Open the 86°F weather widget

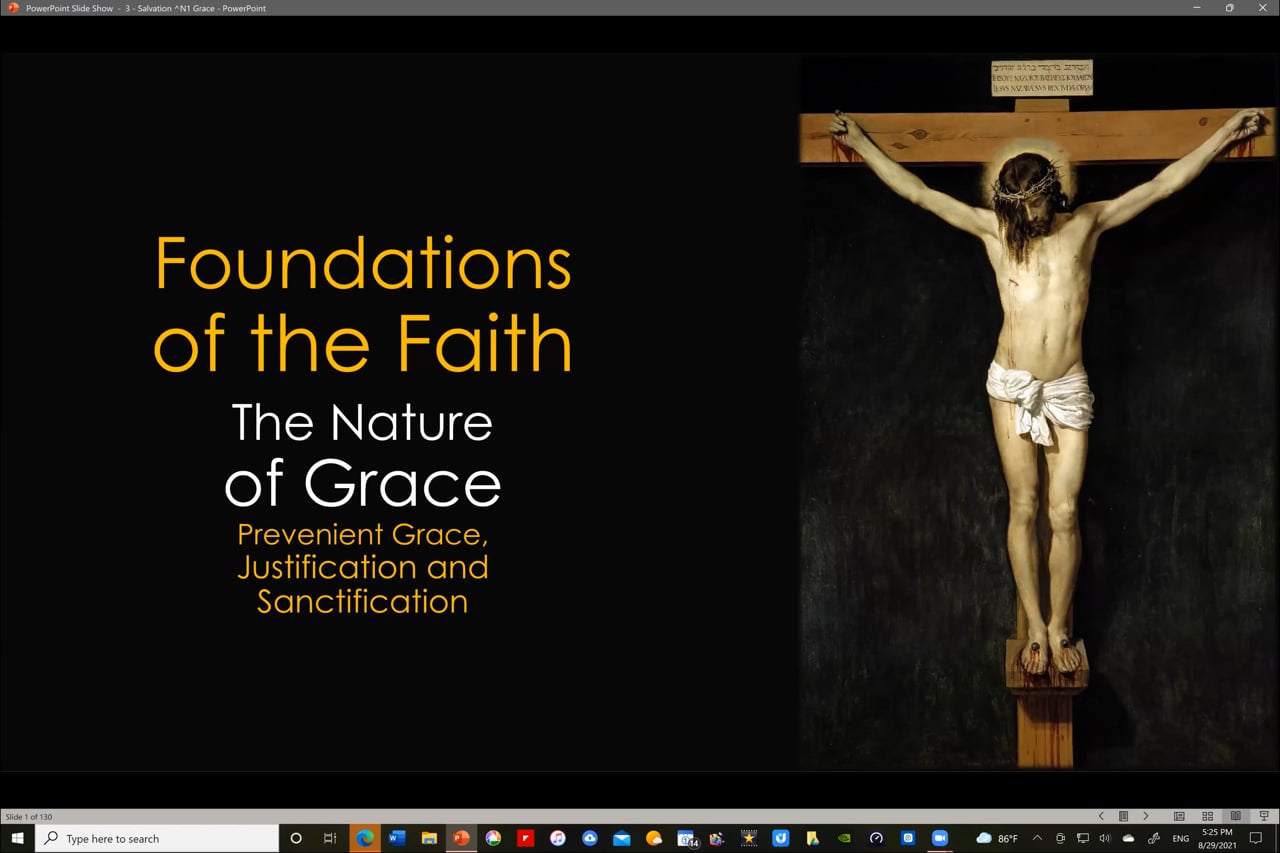tap(997, 838)
